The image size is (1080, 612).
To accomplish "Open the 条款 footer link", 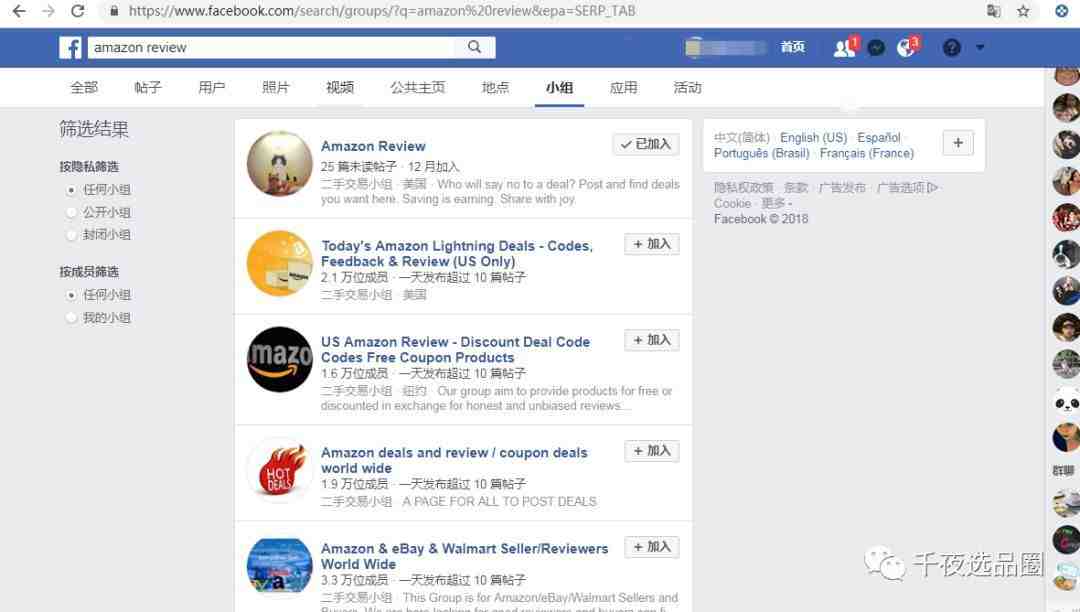I will 796,187.
